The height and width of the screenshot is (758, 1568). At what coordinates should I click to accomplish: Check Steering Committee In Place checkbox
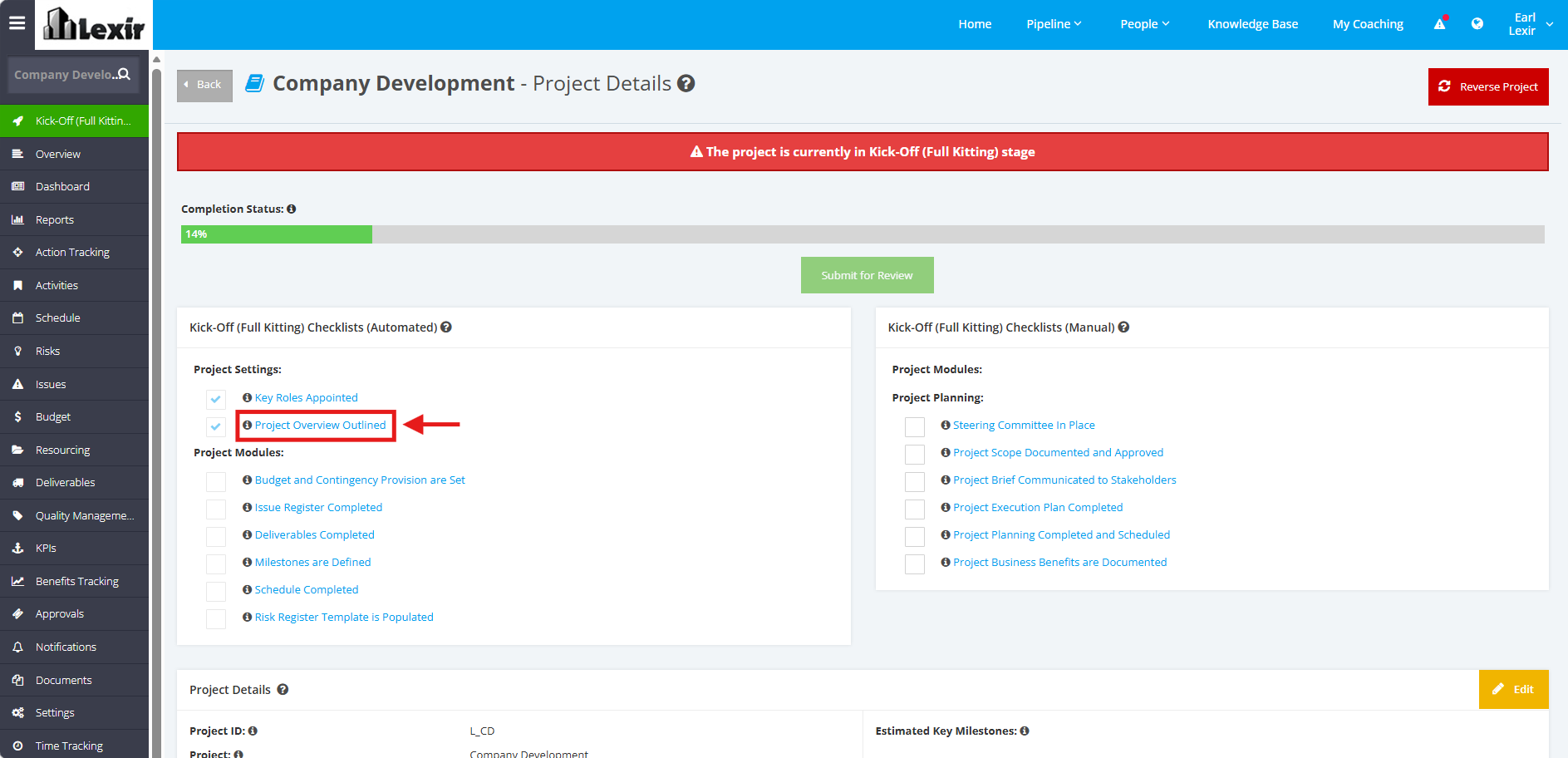[915, 427]
